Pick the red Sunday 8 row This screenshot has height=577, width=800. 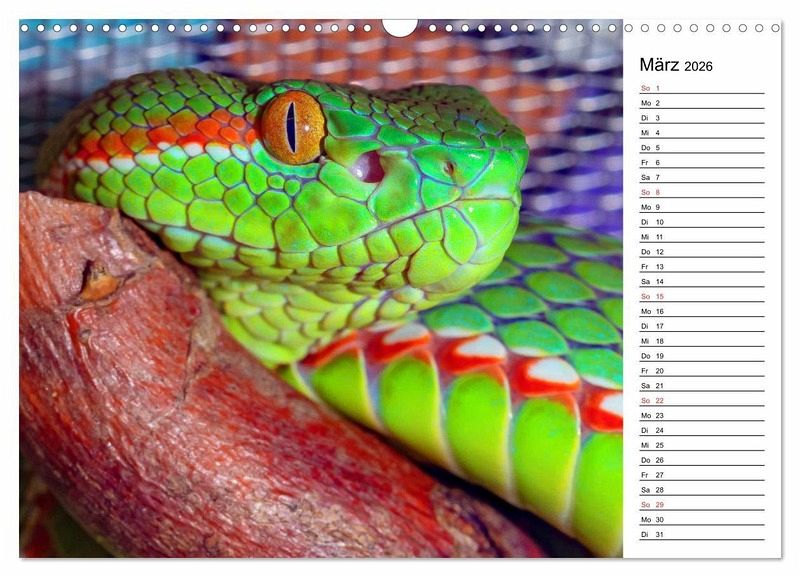[x=701, y=192]
